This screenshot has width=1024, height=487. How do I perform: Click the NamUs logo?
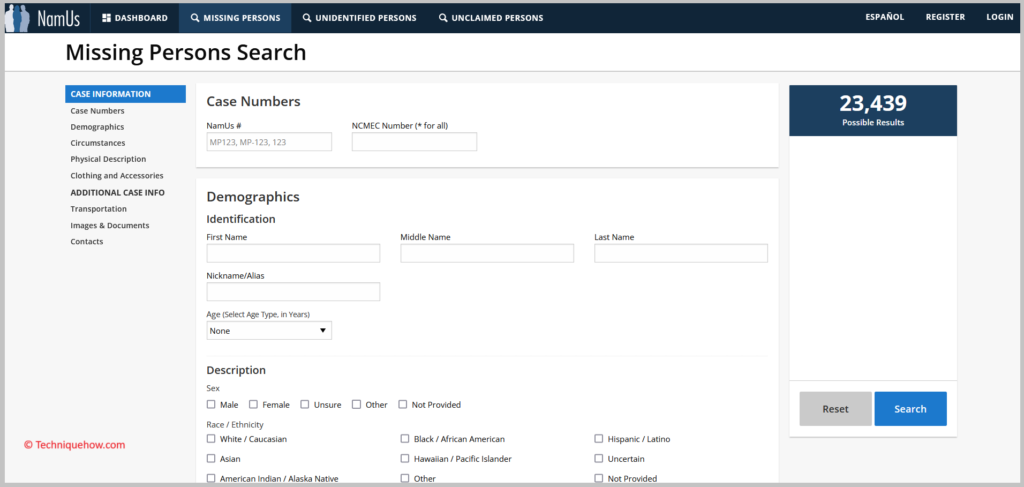click(42, 18)
